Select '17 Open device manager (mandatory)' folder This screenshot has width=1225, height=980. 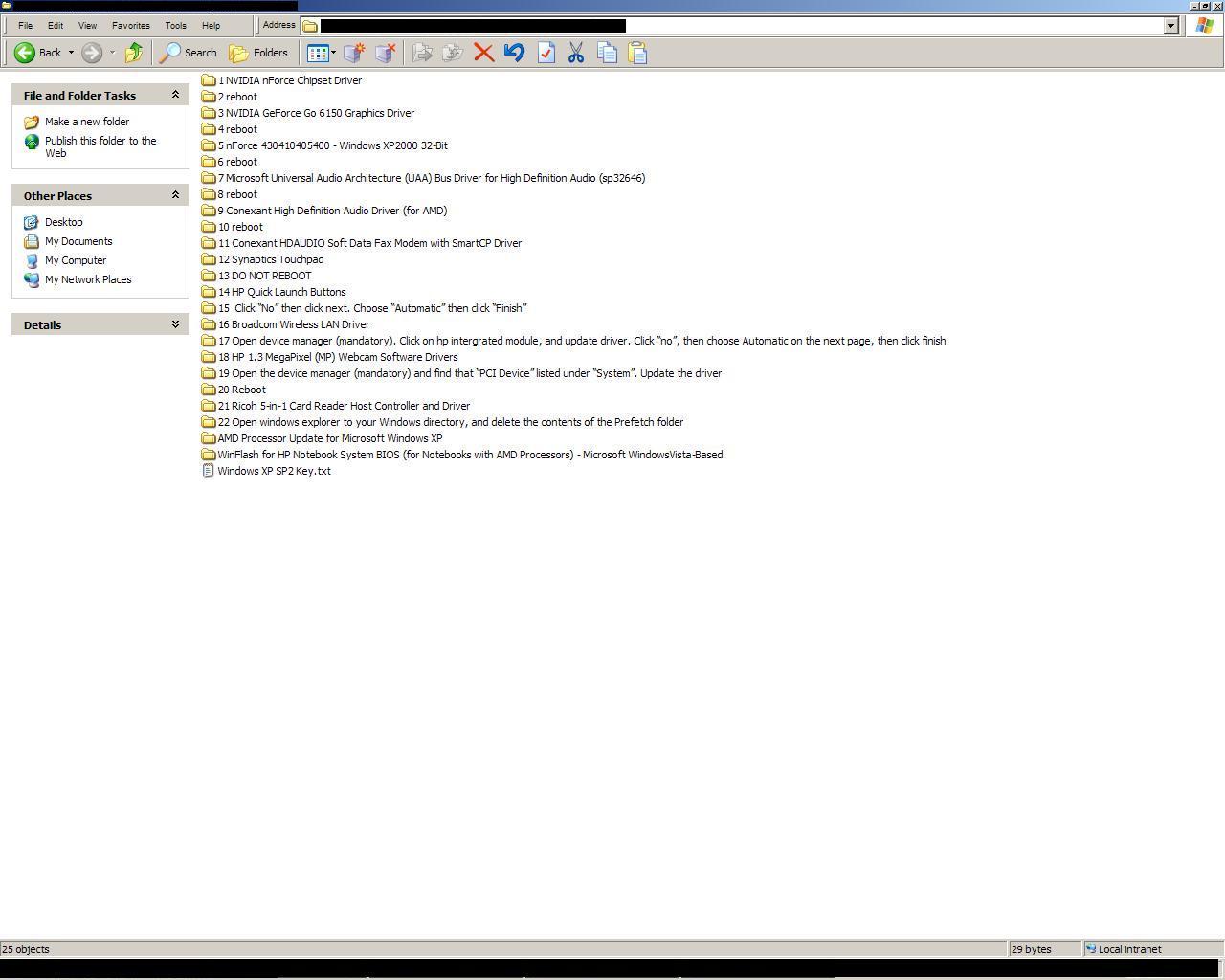[573, 341]
